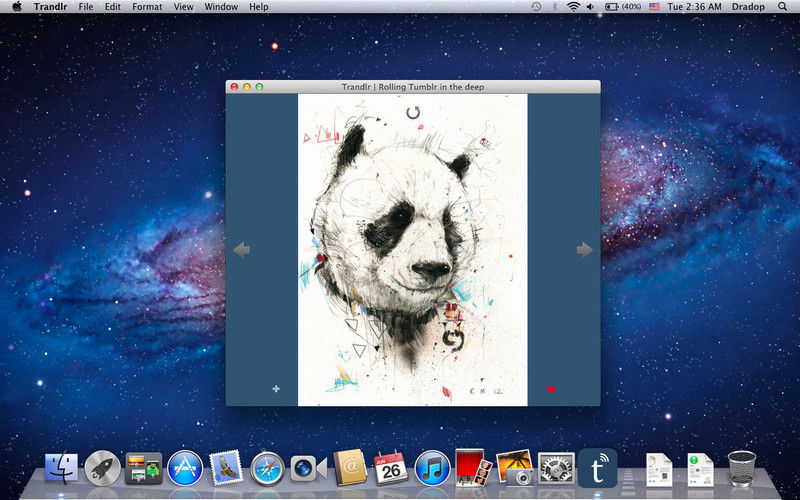Image resolution: width=800 pixels, height=500 pixels.
Task: Click the Bluetooth menu bar icon
Action: click(x=555, y=7)
